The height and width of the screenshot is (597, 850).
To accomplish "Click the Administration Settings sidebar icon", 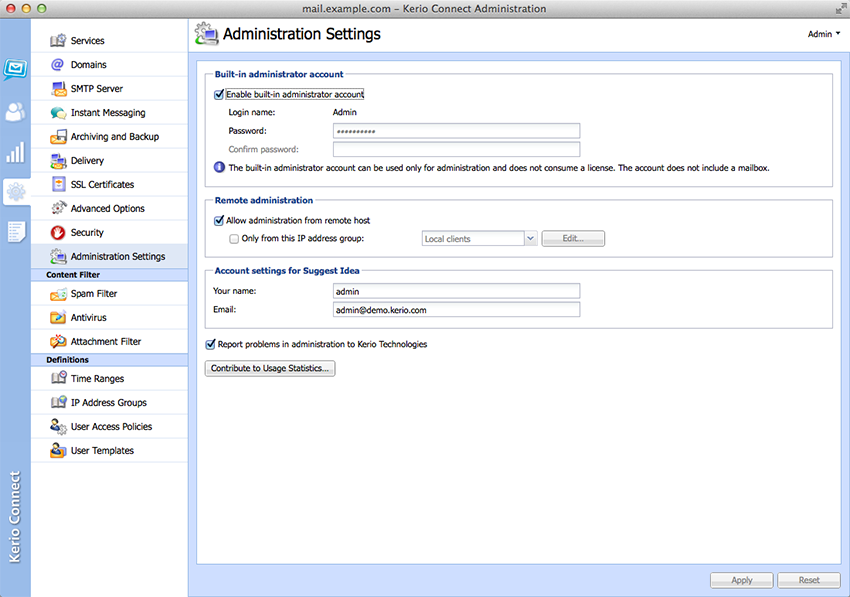I will pos(58,256).
